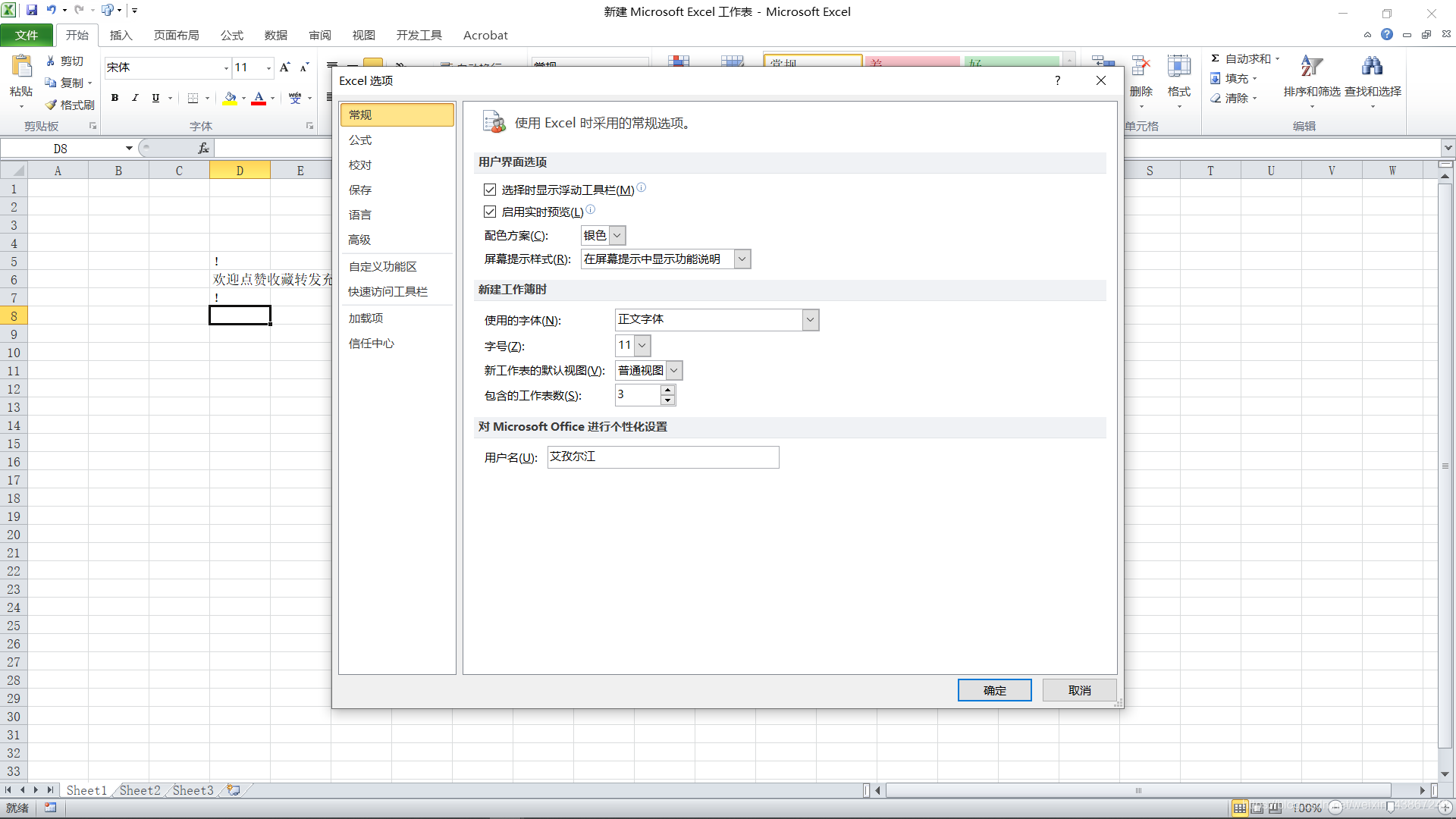Screen dimensions: 1456x819
Task: Click the dialog help question mark
Action: (1057, 80)
